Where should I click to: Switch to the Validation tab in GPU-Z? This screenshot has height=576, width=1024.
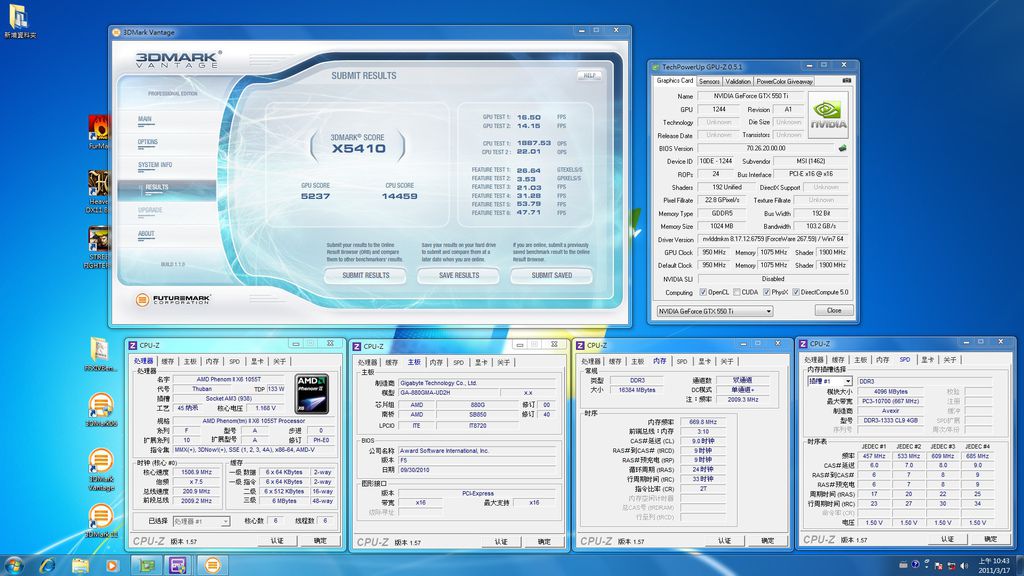point(737,82)
